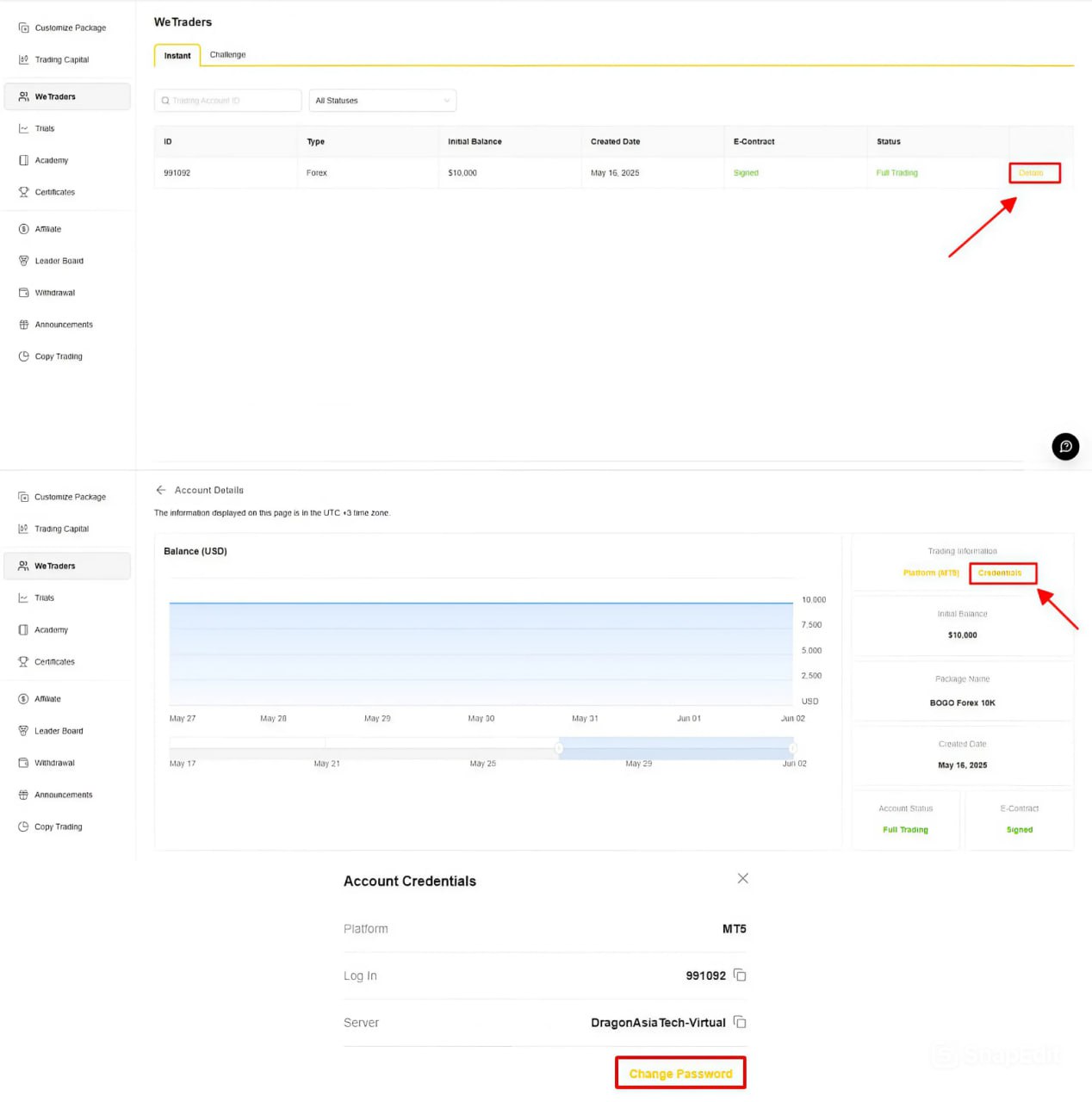1092x1102 pixels.
Task: Switch to the Instant tab
Action: (x=177, y=56)
